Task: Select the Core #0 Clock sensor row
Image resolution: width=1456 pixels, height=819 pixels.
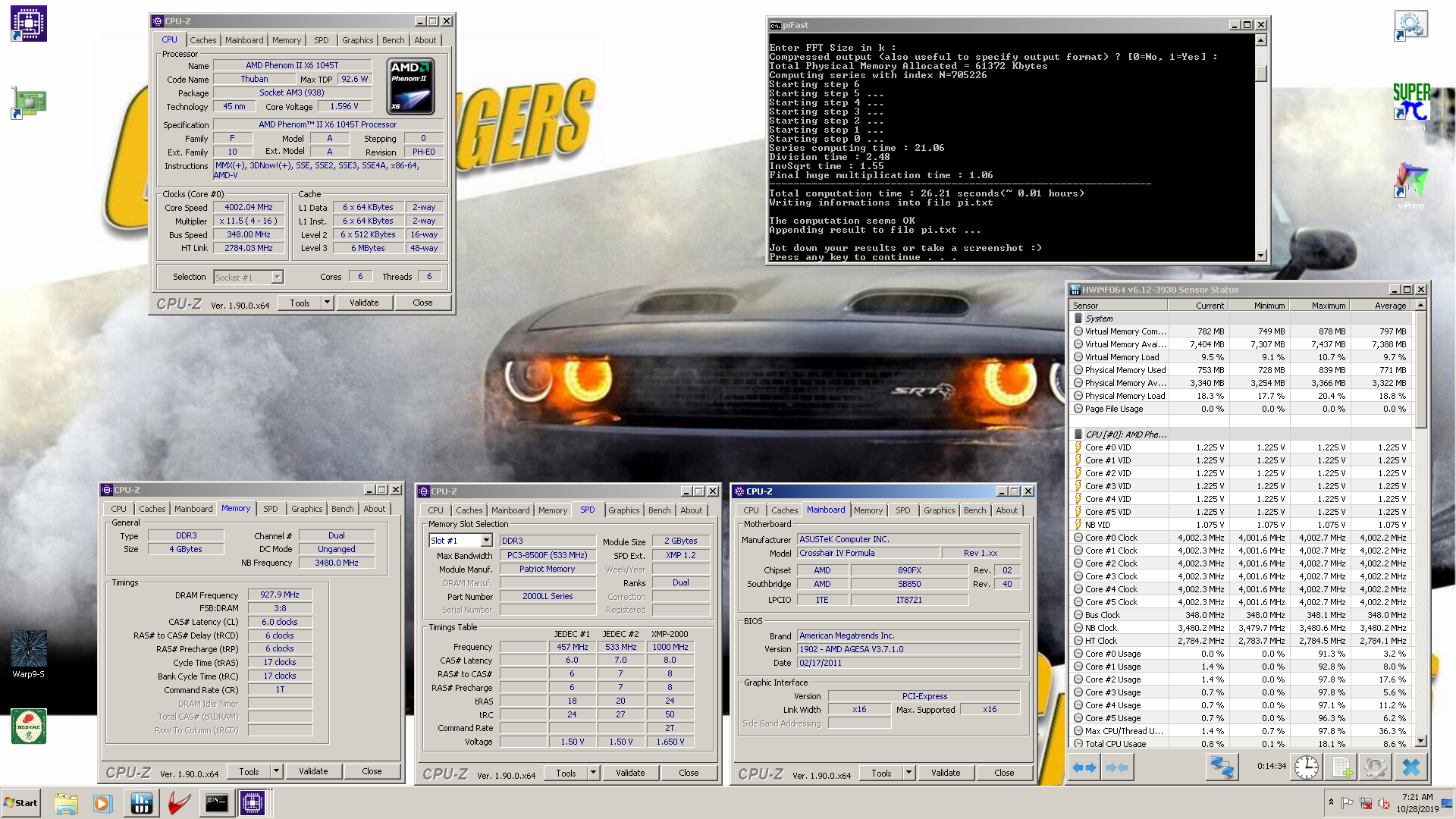Action: pos(1241,538)
